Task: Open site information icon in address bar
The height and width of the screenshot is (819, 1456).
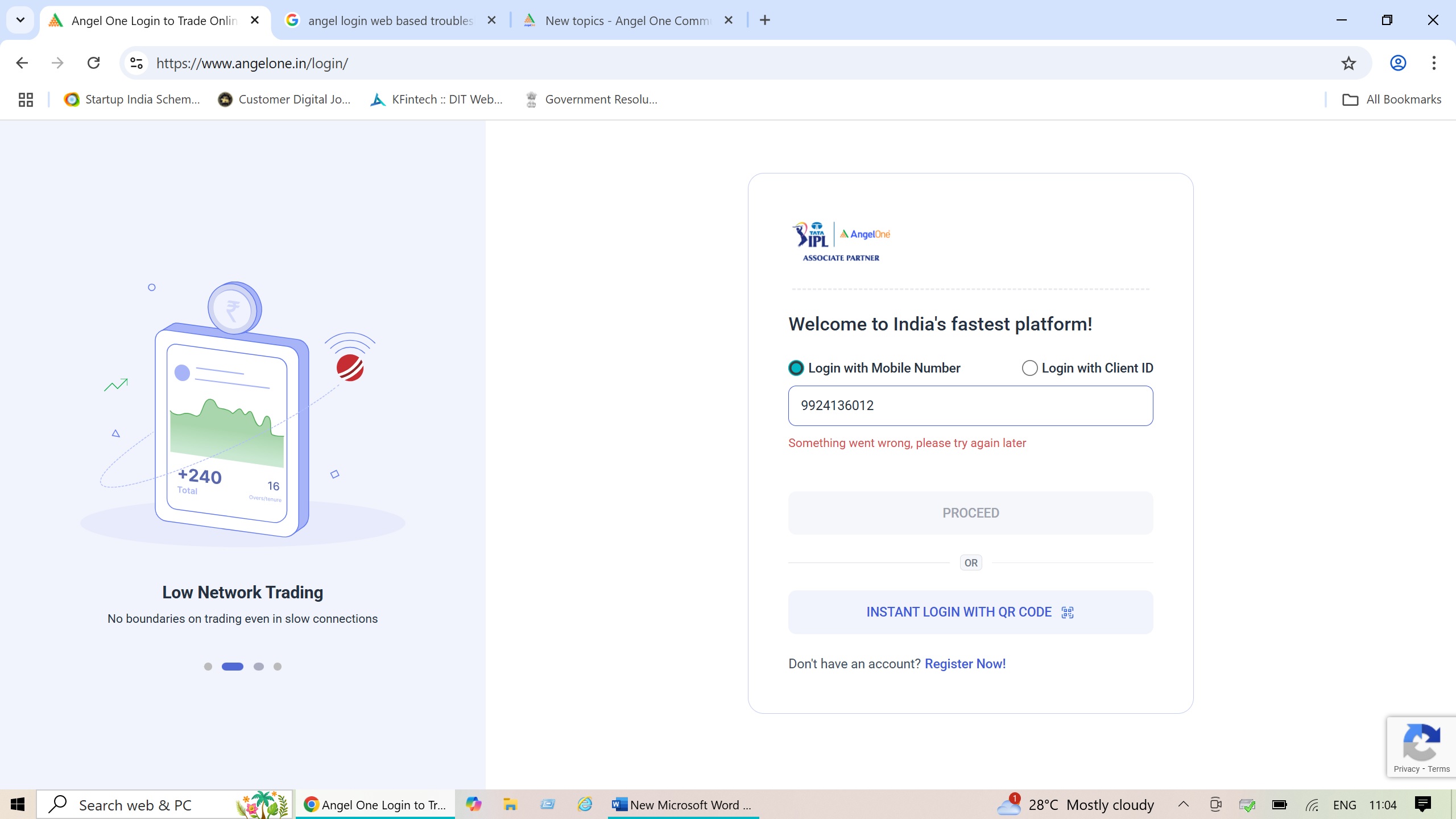Action: pyautogui.click(x=136, y=63)
